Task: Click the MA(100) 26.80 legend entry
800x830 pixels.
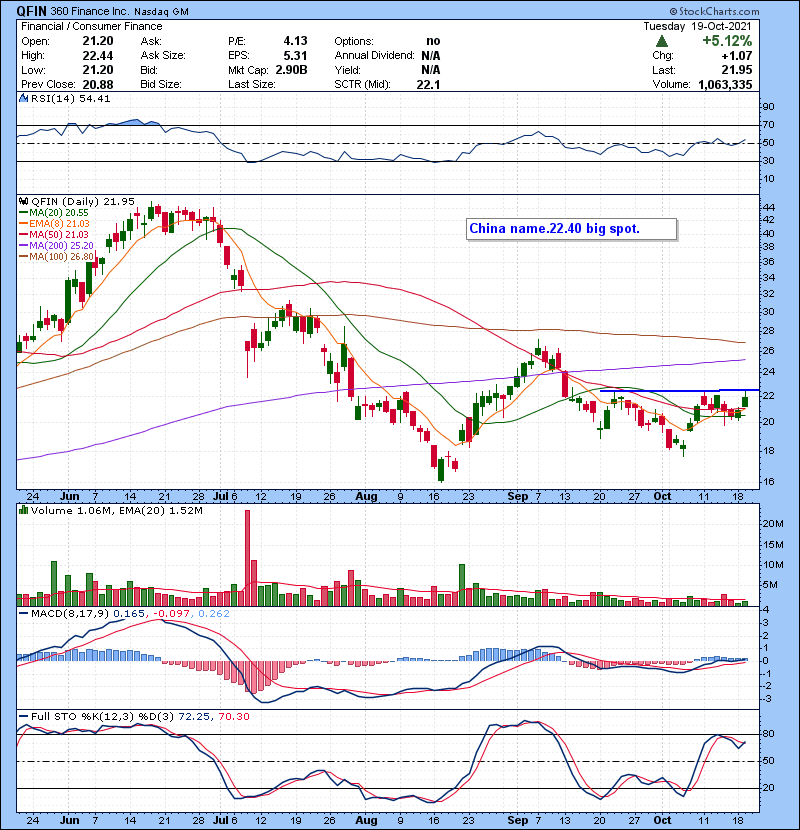Action: tap(57, 257)
